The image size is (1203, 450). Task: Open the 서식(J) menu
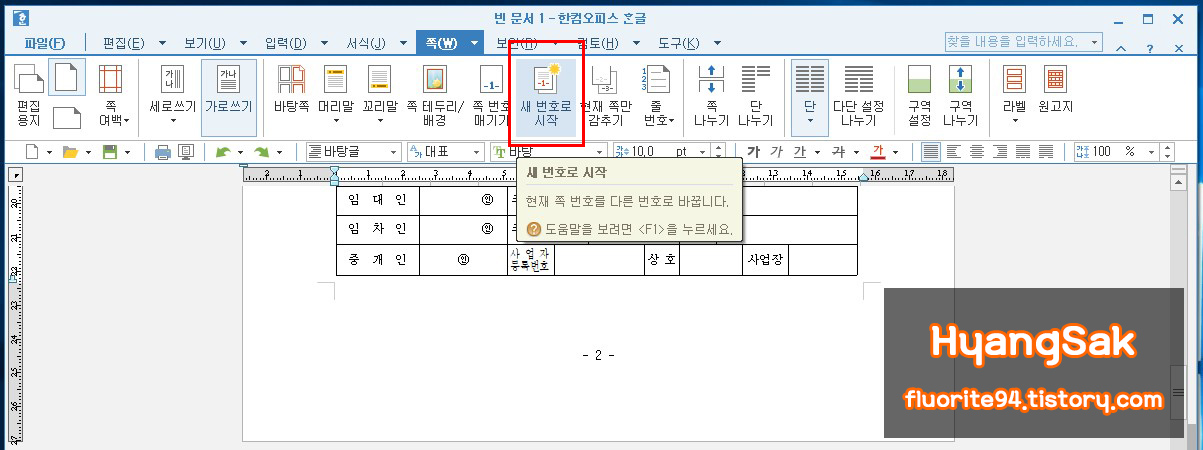point(366,43)
